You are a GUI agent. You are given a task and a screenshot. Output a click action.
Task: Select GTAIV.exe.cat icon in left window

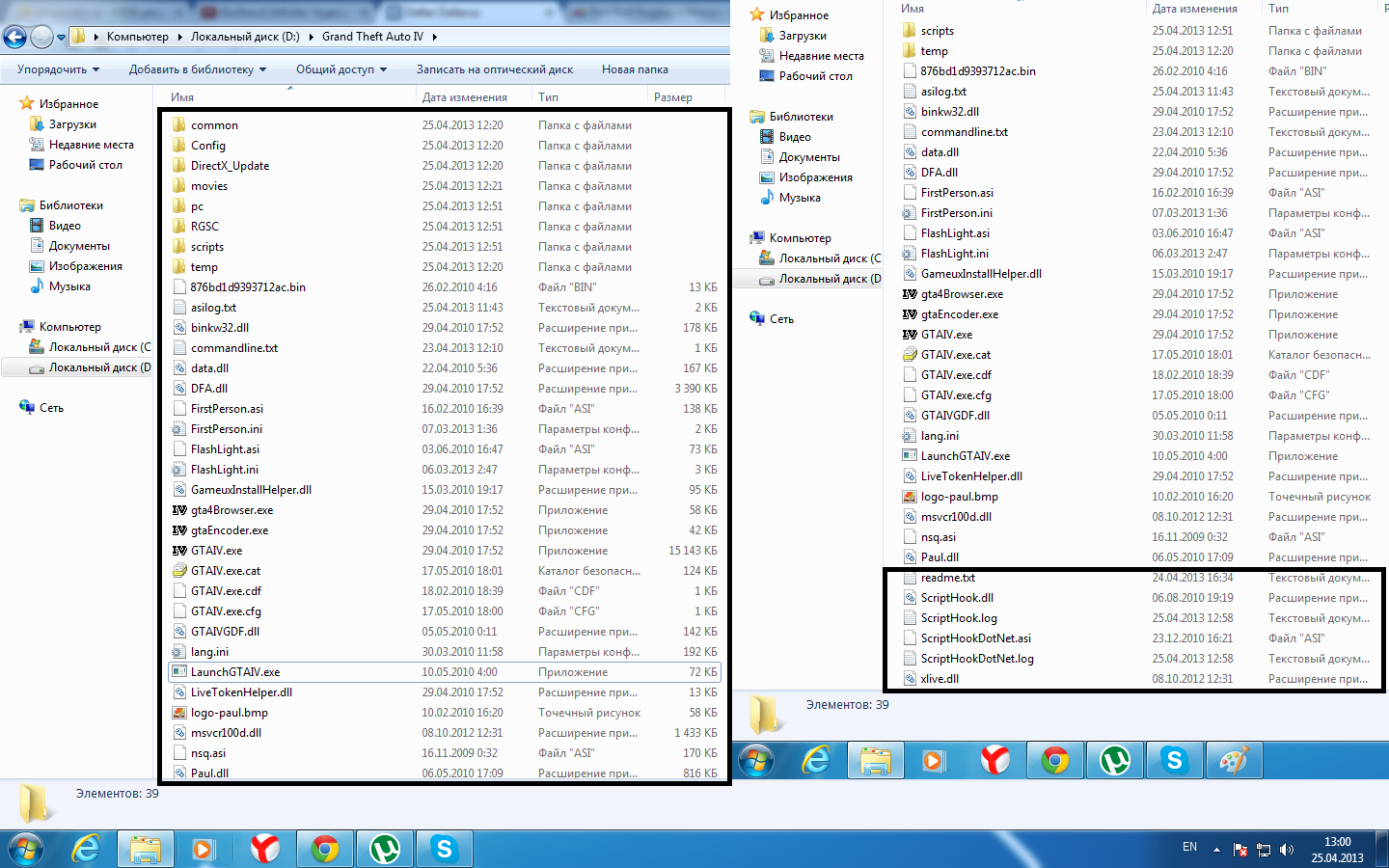point(179,571)
